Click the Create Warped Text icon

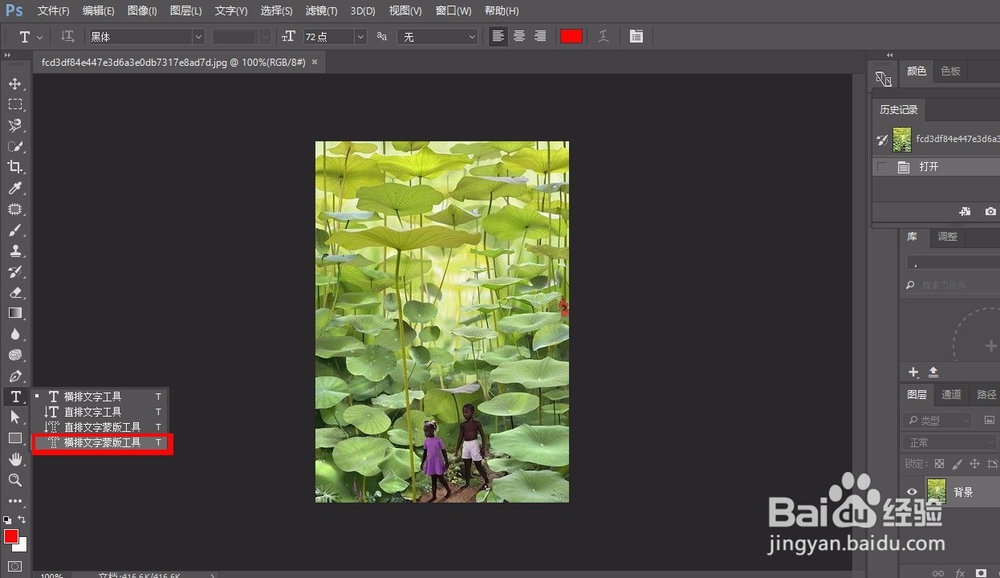603,36
